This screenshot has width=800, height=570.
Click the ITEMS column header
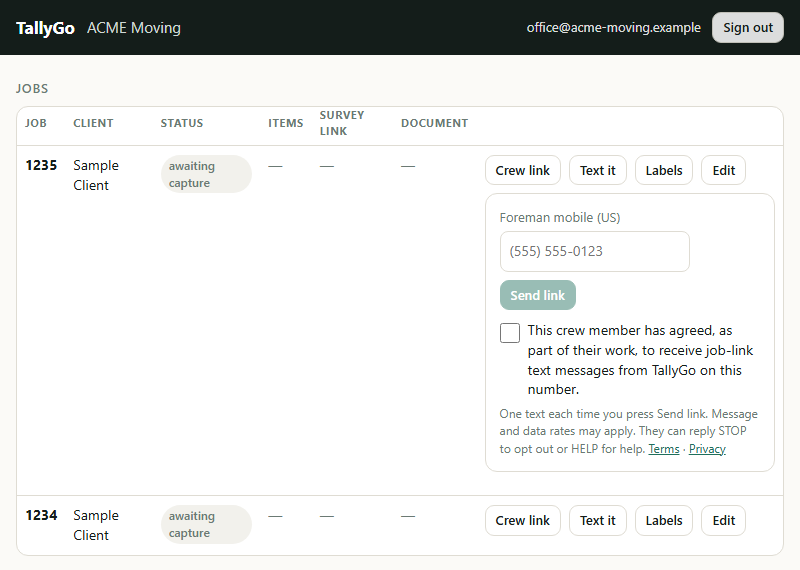286,123
